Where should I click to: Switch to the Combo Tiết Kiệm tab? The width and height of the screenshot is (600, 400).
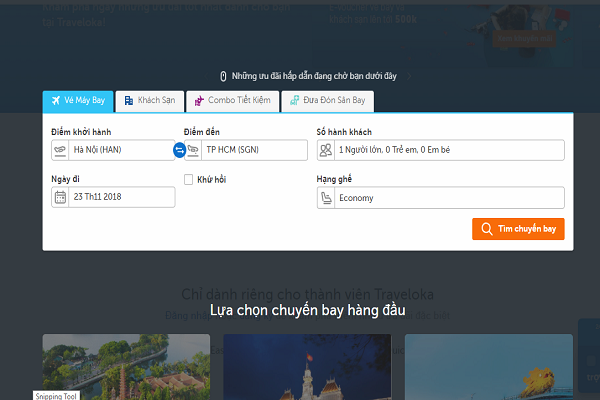pos(233,101)
